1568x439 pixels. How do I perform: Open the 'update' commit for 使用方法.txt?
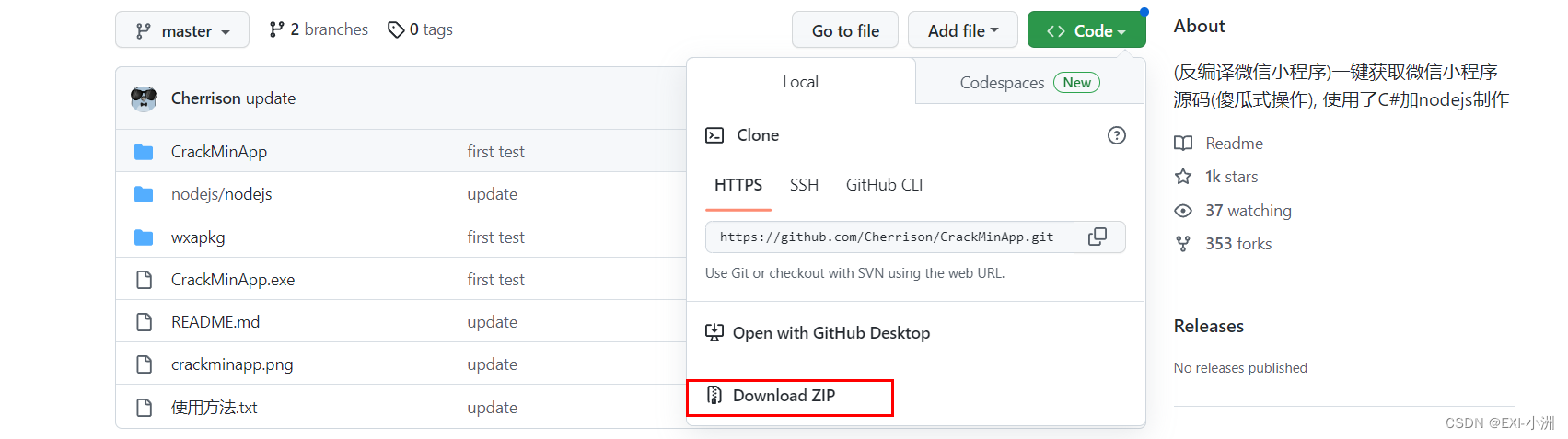pyautogui.click(x=492, y=408)
